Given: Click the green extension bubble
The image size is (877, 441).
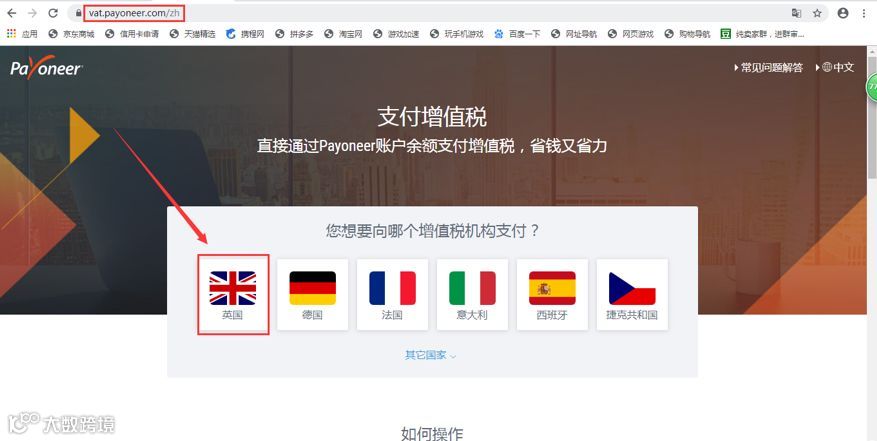Looking at the screenshot, I should click(872, 87).
